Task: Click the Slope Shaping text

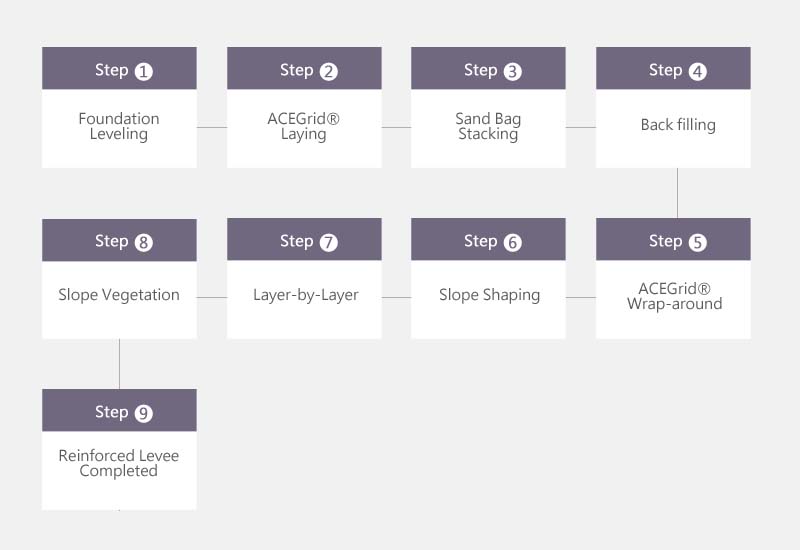Action: [489, 295]
